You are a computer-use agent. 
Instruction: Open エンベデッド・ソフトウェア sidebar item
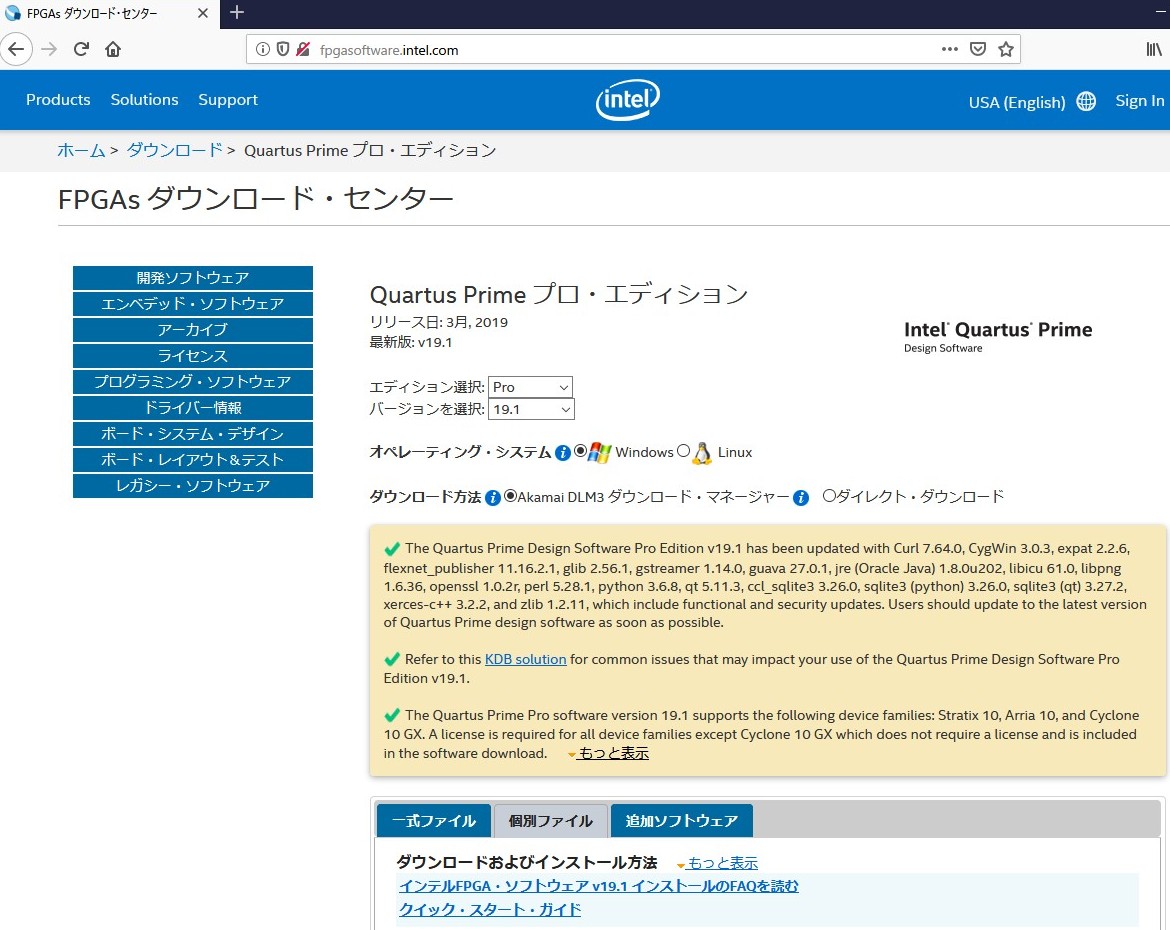click(193, 304)
